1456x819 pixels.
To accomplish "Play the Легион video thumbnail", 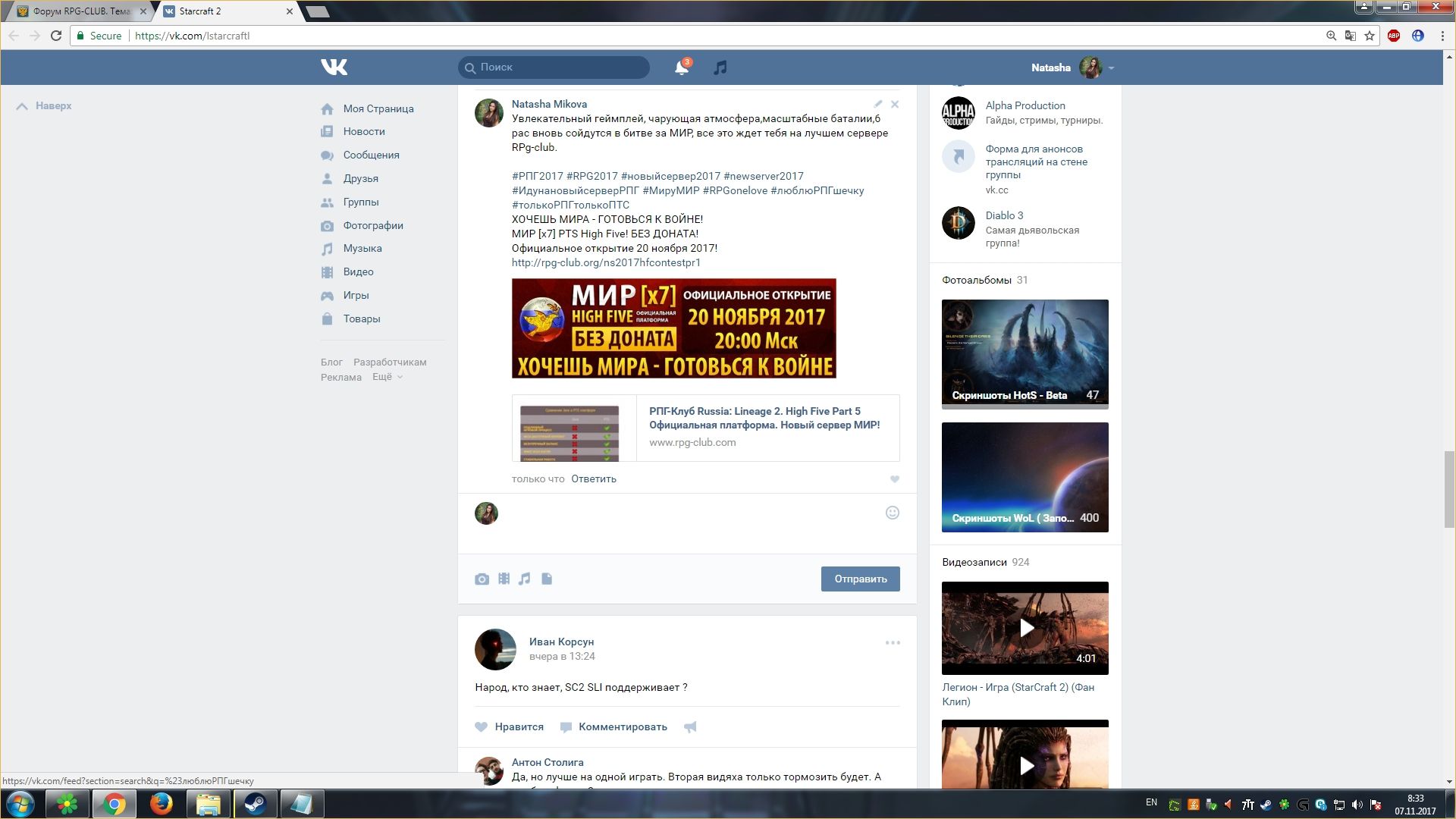I will tap(1025, 628).
